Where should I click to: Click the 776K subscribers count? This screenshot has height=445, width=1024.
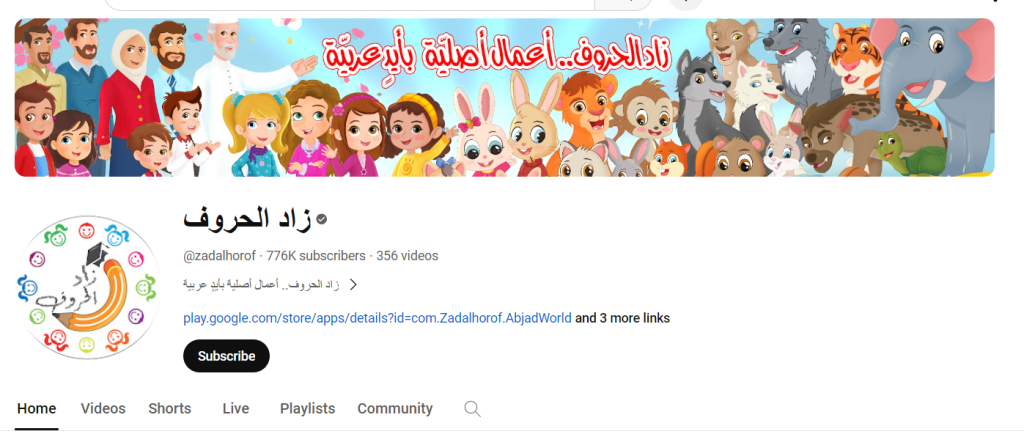coord(316,256)
